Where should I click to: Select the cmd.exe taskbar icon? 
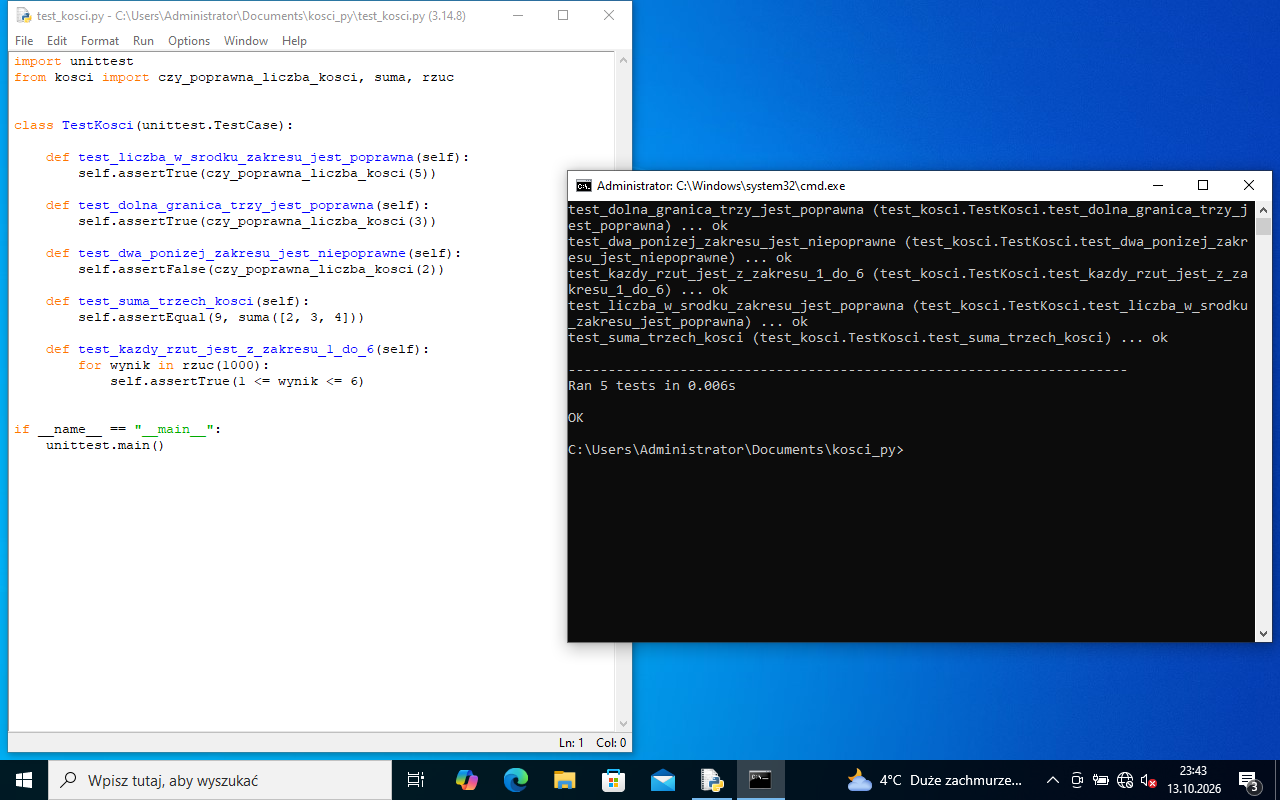[760, 780]
